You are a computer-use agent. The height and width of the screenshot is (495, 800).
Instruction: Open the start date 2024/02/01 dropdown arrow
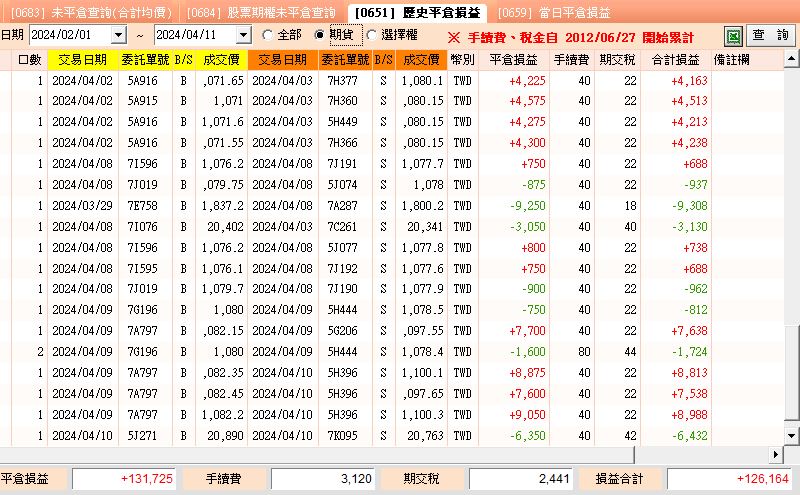click(119, 36)
